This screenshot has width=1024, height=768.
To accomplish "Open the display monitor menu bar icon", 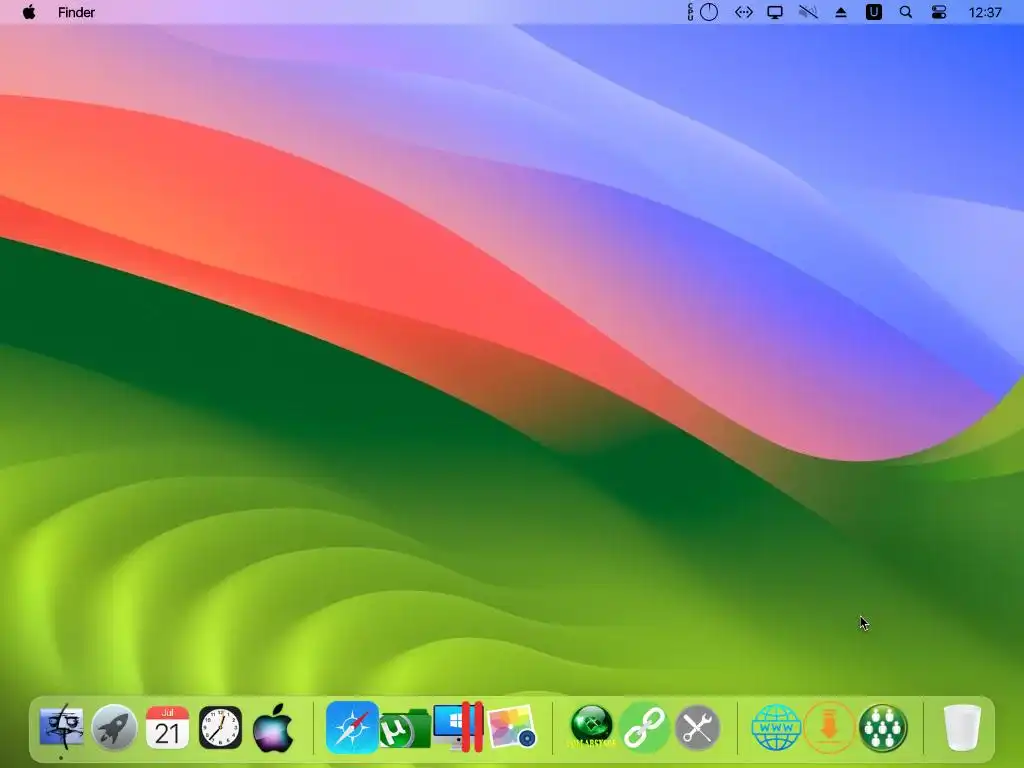I will (775, 12).
